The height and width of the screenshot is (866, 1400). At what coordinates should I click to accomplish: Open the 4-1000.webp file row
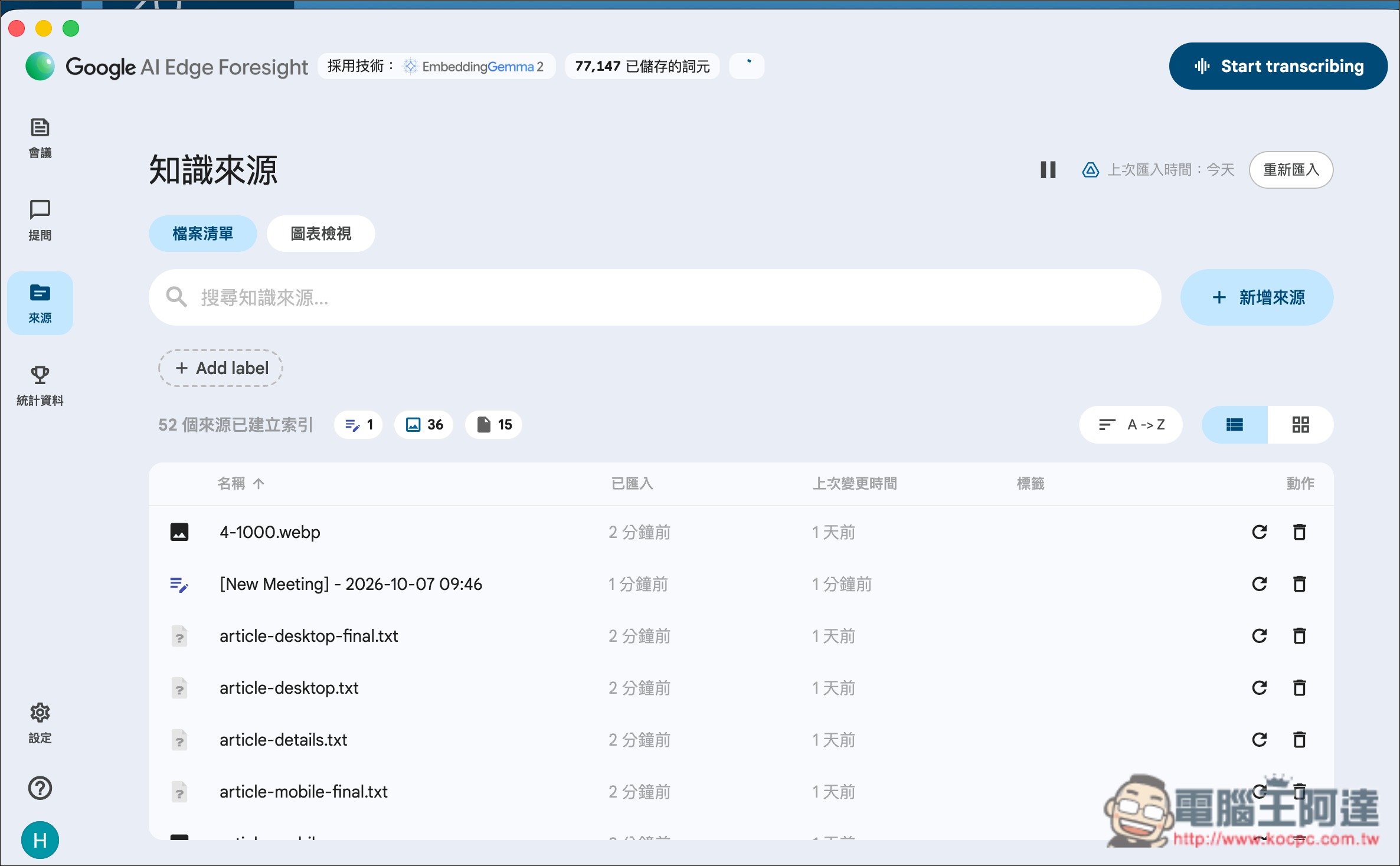[x=741, y=532]
